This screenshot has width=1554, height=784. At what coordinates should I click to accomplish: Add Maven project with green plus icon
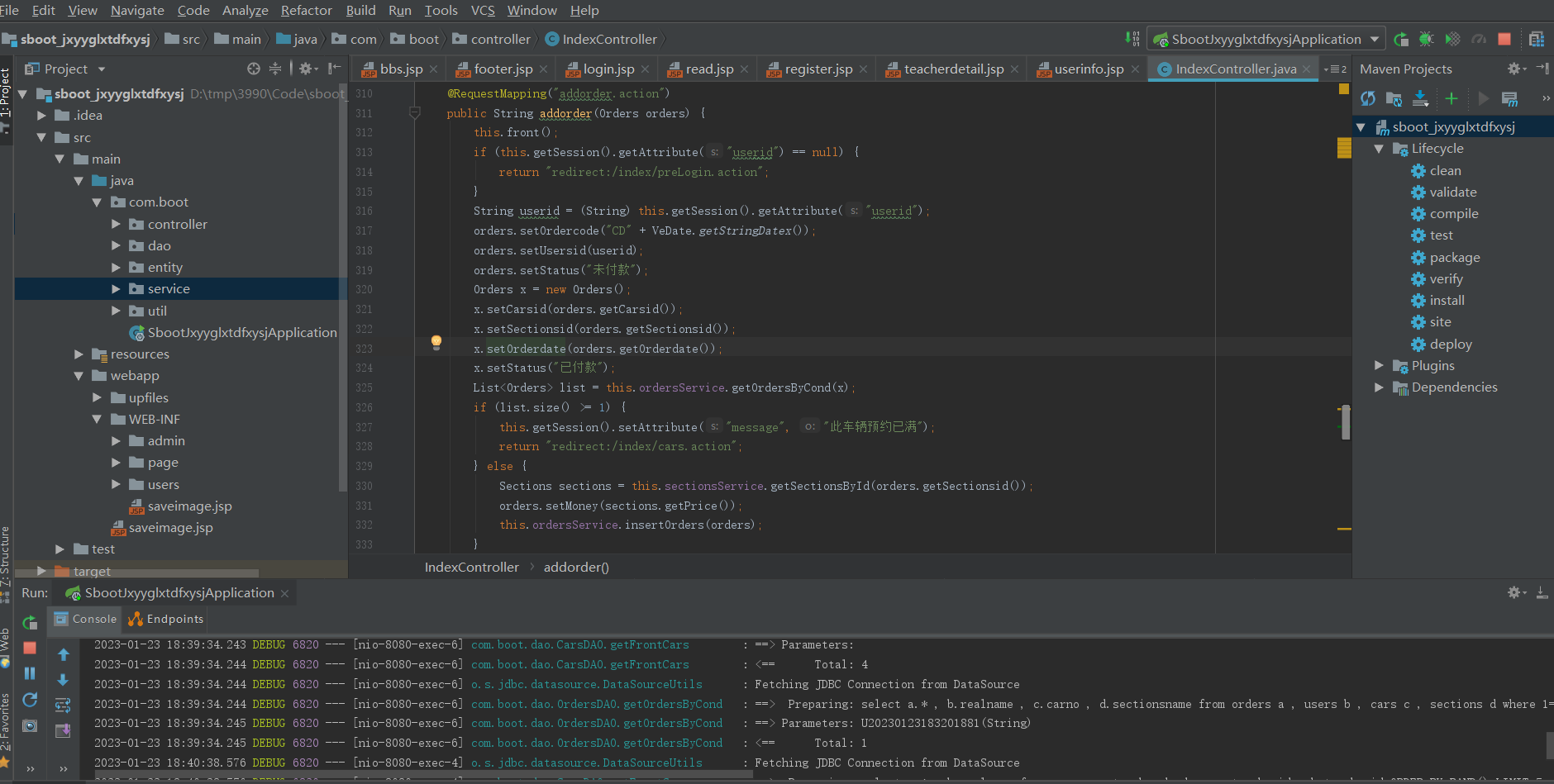(1451, 98)
